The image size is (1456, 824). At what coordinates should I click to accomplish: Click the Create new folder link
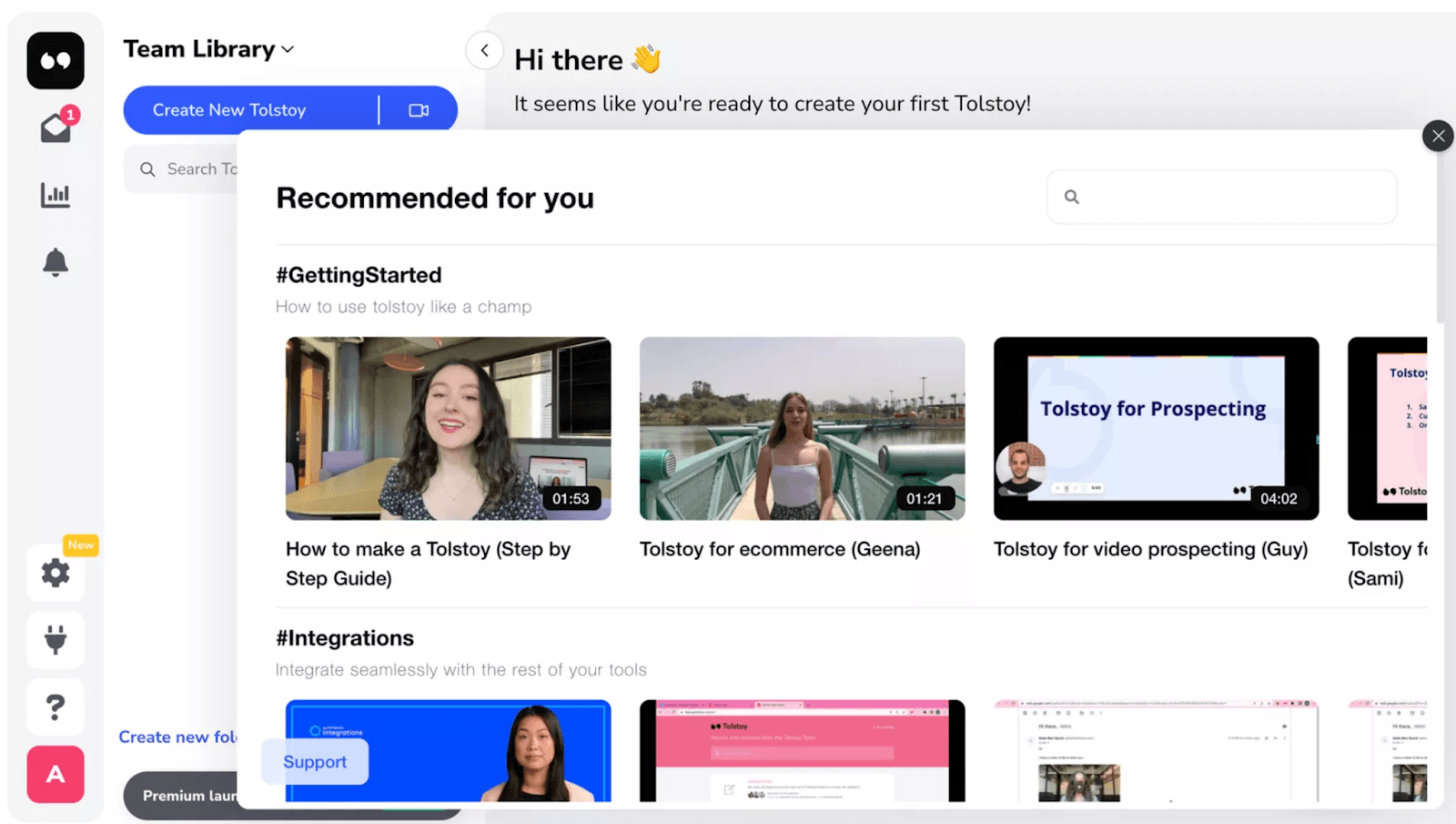tap(179, 737)
